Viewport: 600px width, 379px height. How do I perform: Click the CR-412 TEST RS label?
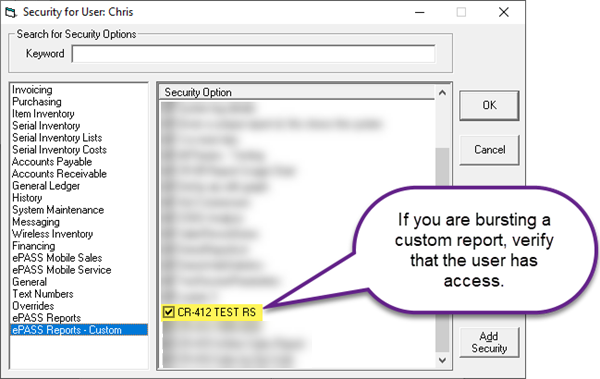click(x=217, y=312)
